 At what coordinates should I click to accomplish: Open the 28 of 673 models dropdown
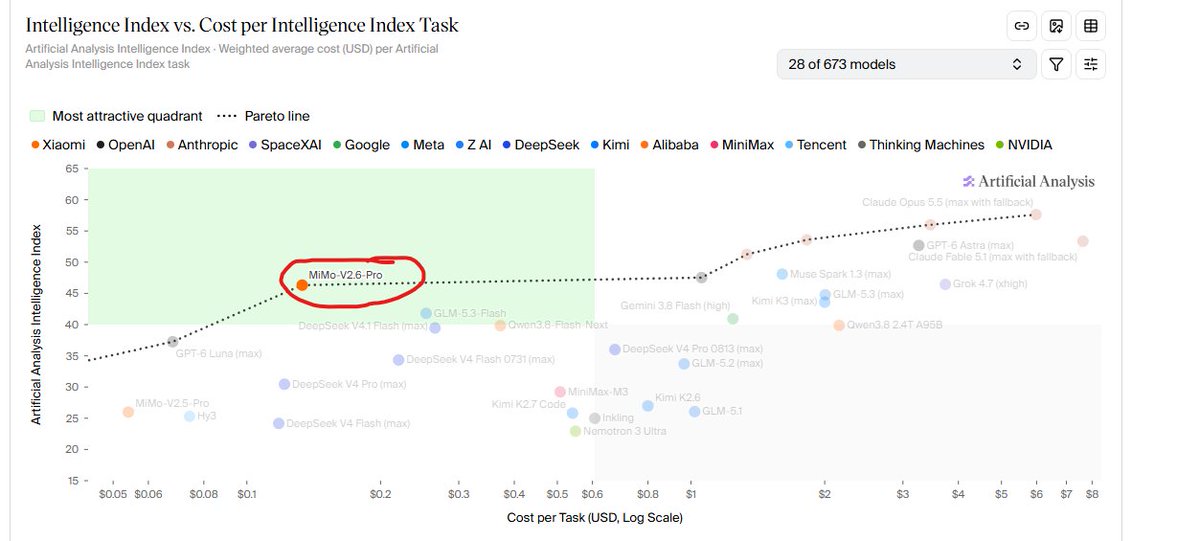(905, 64)
